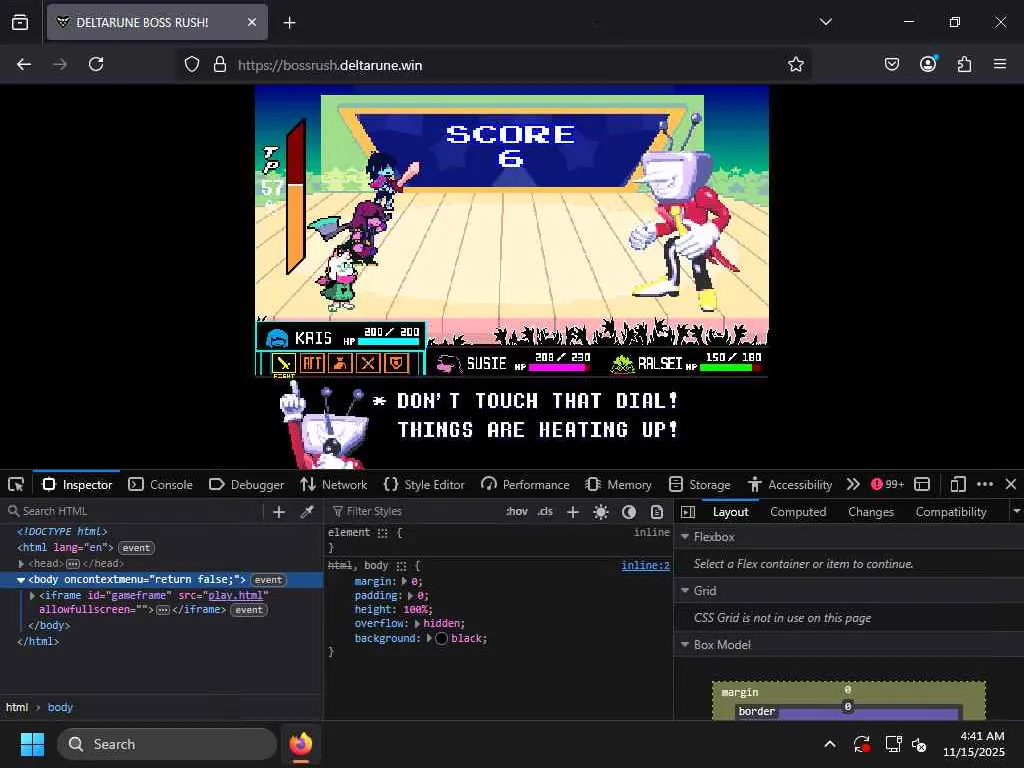Expand the overflow shorthand property

(x=417, y=624)
